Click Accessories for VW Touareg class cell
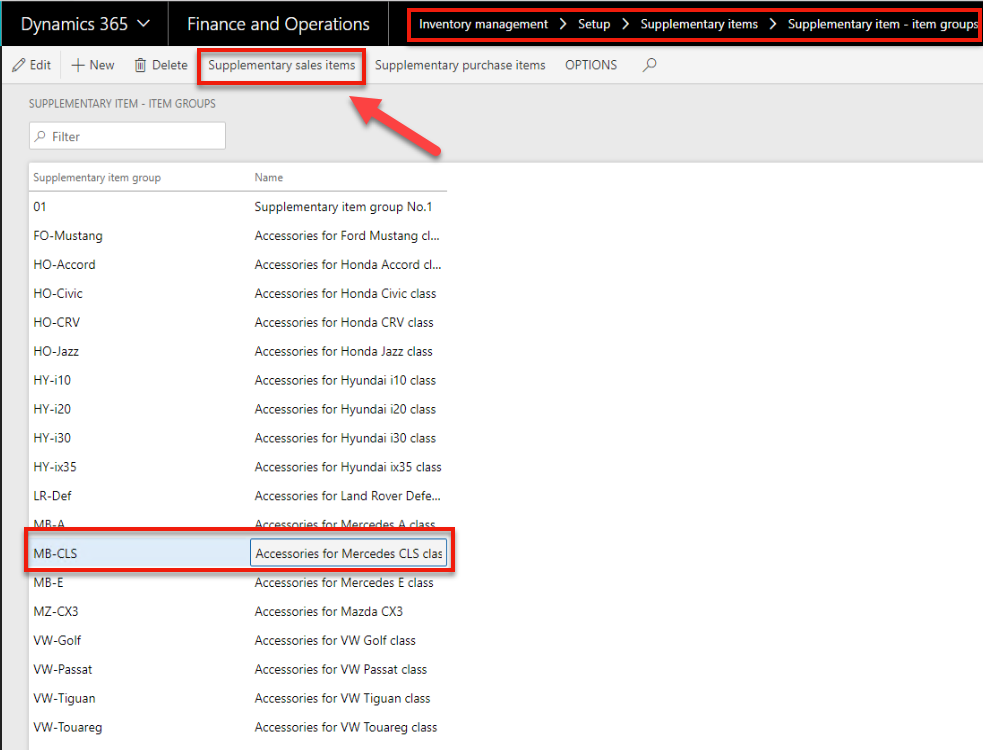The height and width of the screenshot is (750, 983). coord(345,727)
